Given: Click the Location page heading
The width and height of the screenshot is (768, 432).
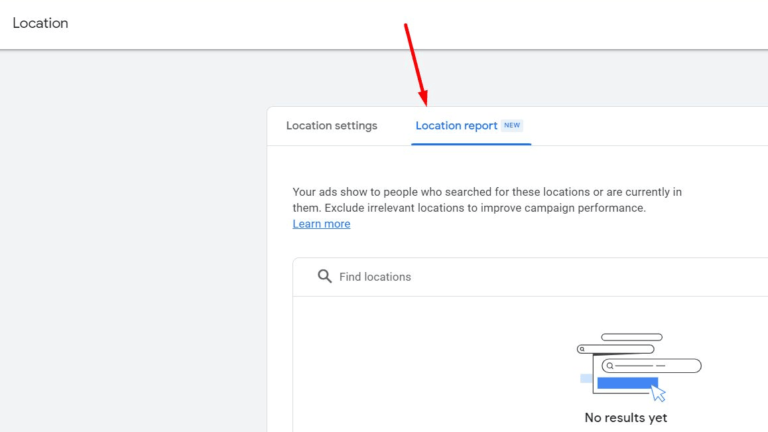Looking at the screenshot, I should pyautogui.click(x=40, y=23).
